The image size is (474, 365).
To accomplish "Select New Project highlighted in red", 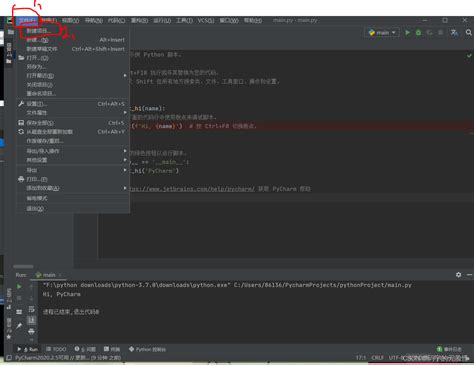I will click(38, 31).
